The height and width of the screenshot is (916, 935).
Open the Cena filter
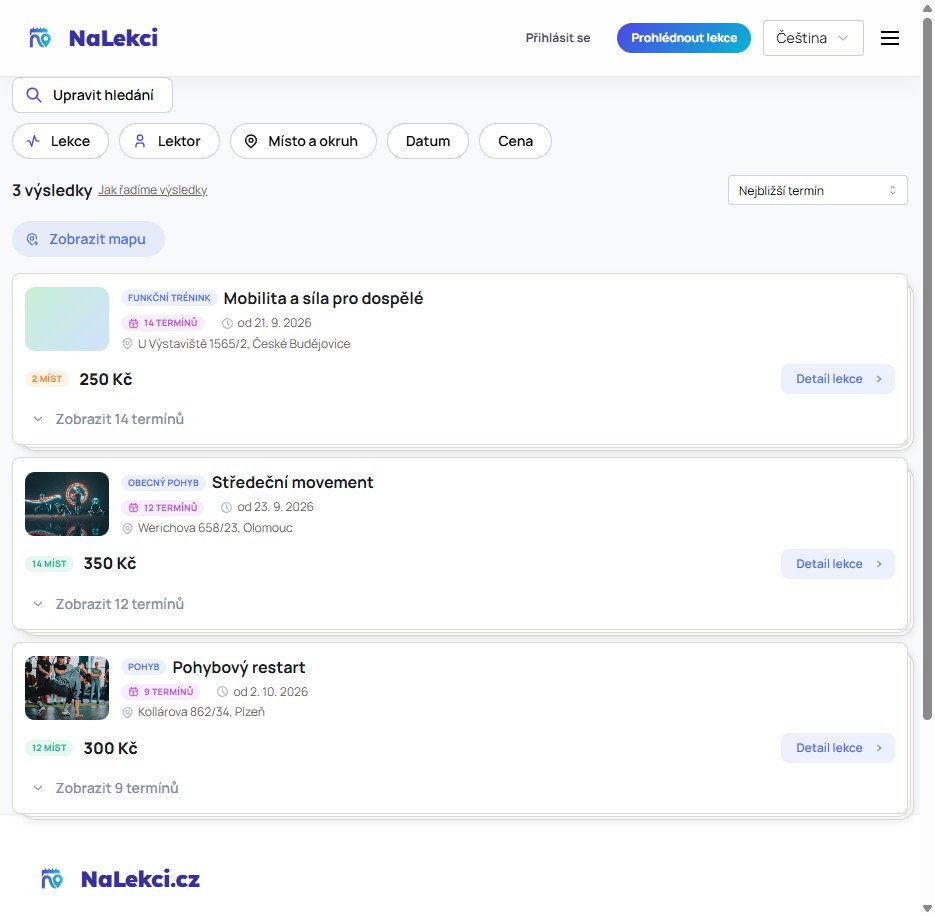point(515,141)
